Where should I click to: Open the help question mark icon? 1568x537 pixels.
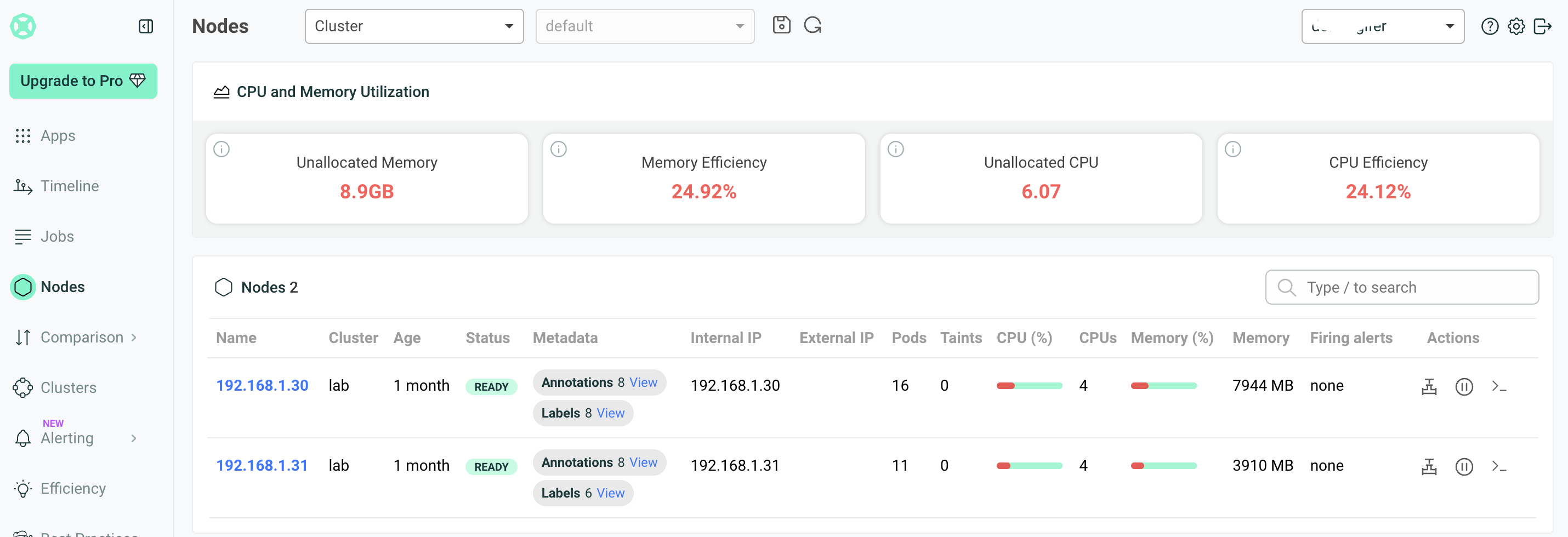click(x=1490, y=26)
